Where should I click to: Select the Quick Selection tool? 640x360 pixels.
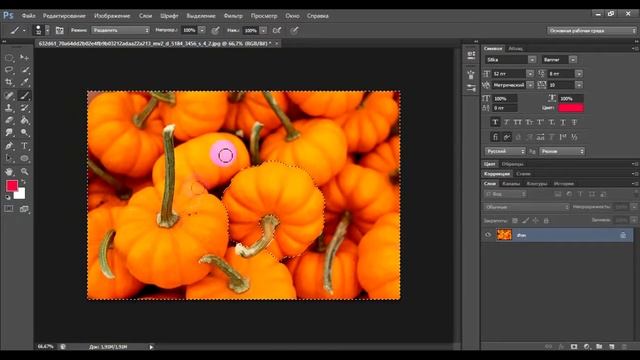tap(24, 70)
